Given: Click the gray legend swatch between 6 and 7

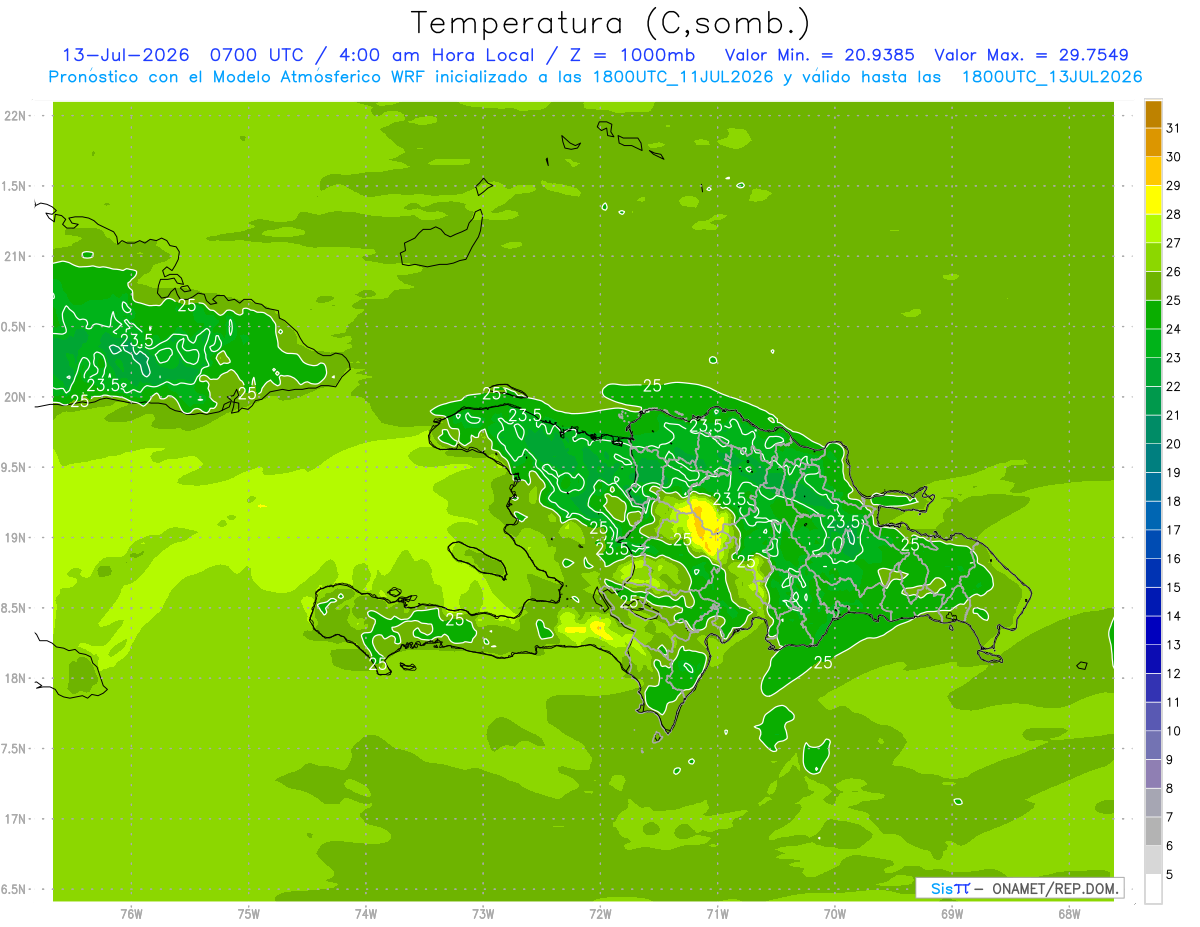Looking at the screenshot, I should pos(1153,831).
